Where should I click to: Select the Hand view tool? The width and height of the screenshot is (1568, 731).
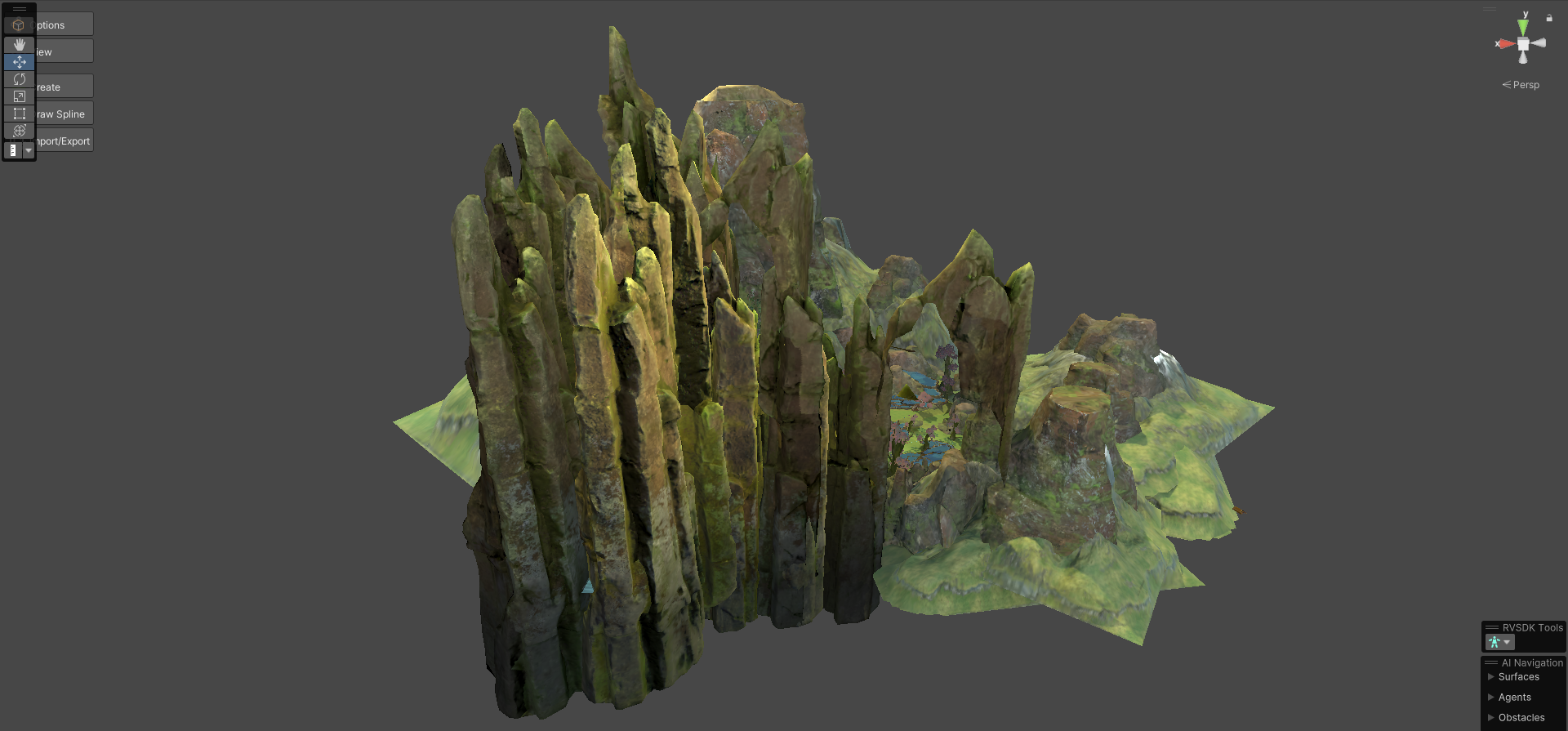click(x=20, y=44)
